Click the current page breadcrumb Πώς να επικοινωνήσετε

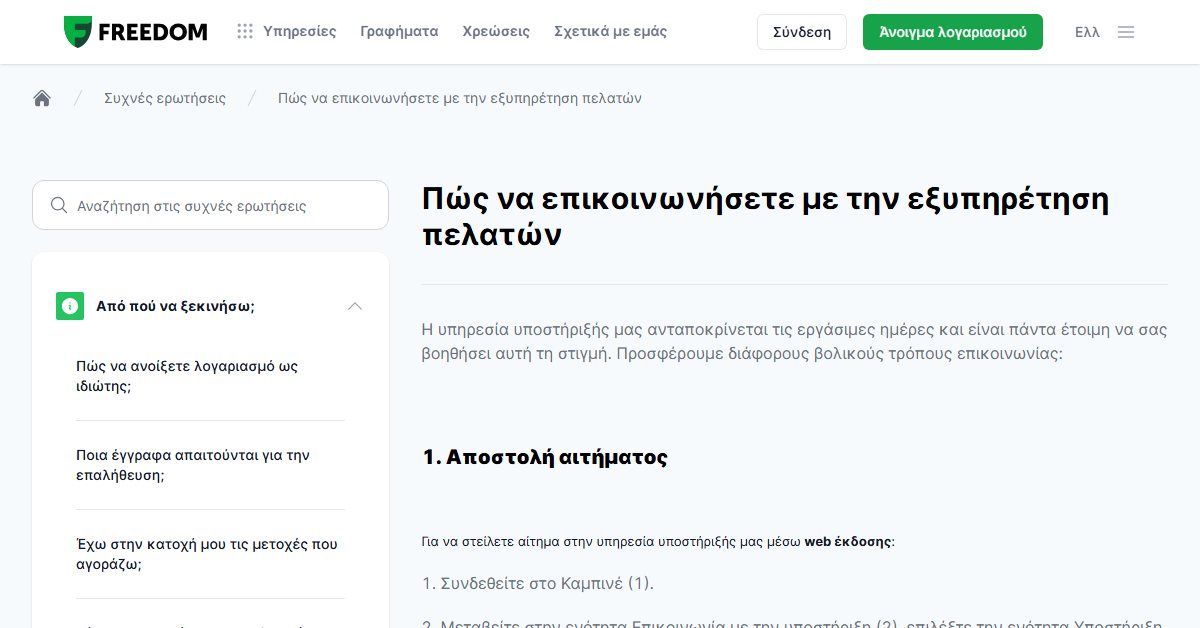point(460,98)
